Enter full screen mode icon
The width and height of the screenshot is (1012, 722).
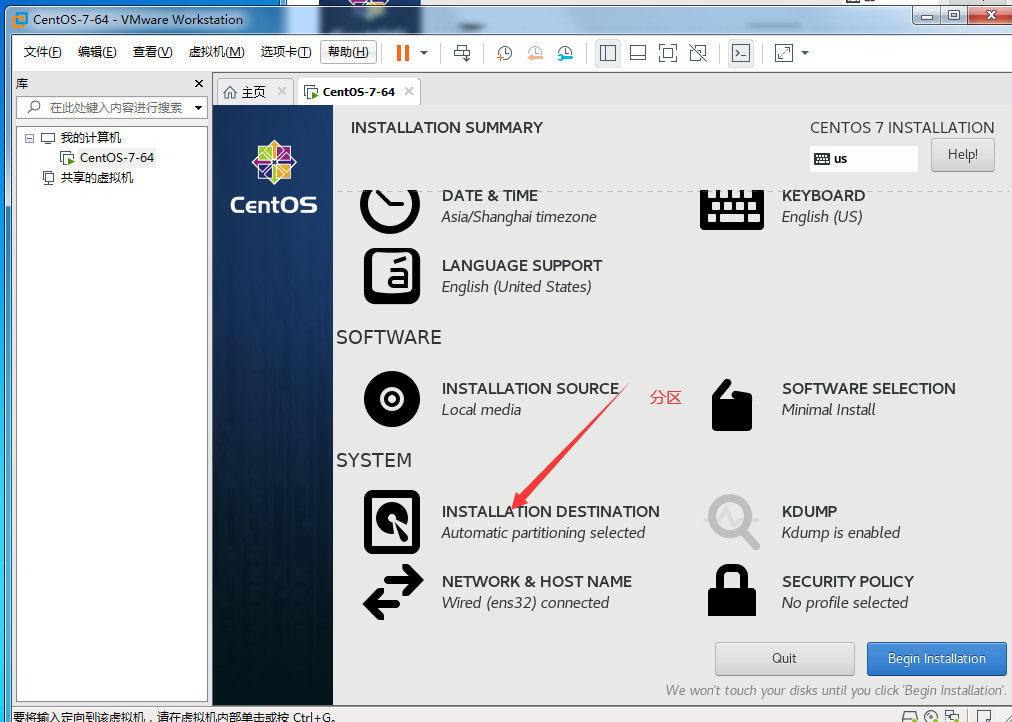668,53
